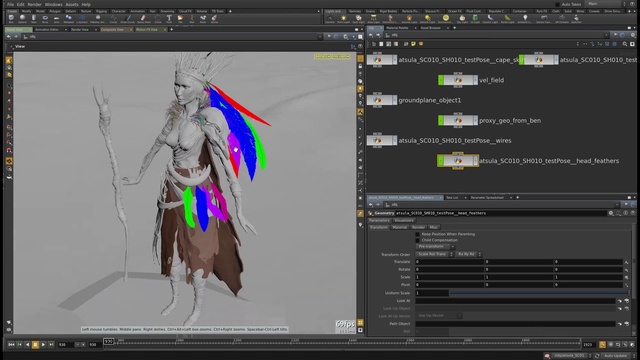
Task: Select the Torus shelf tool
Action: [x=45, y=18]
